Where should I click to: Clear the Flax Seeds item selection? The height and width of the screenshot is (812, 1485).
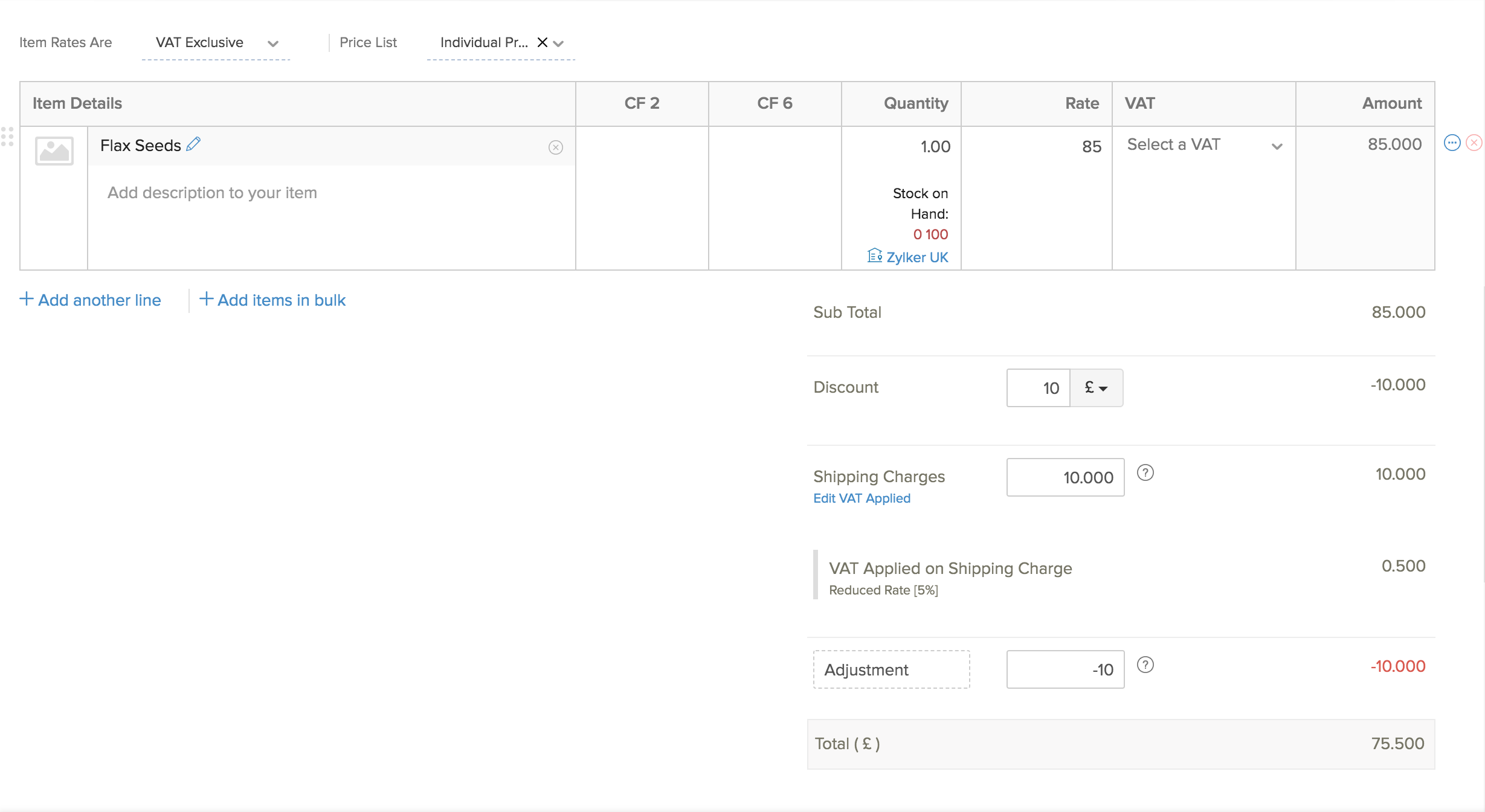[555, 147]
